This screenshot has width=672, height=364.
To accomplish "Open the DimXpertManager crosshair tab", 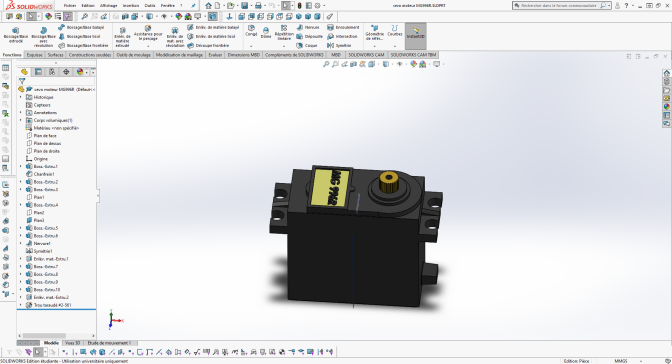I will tap(66, 72).
